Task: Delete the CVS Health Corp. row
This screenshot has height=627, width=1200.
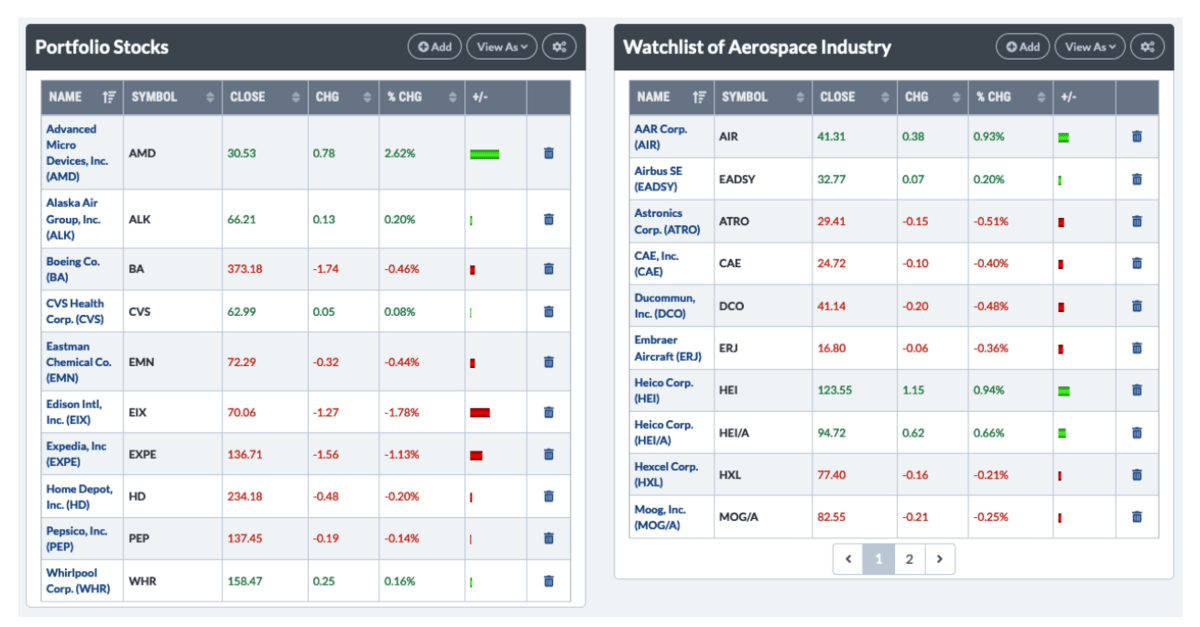Action: [x=548, y=311]
